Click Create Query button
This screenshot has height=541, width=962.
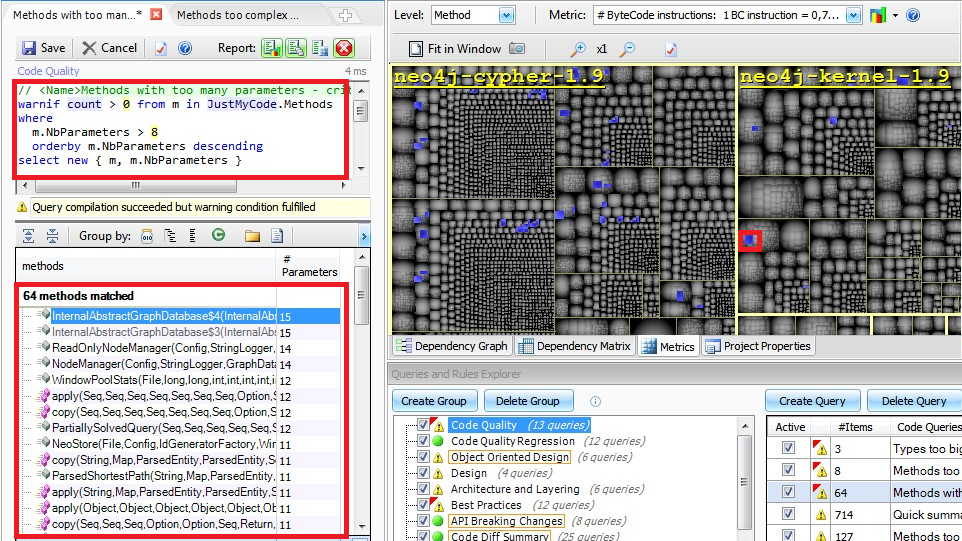(812, 401)
